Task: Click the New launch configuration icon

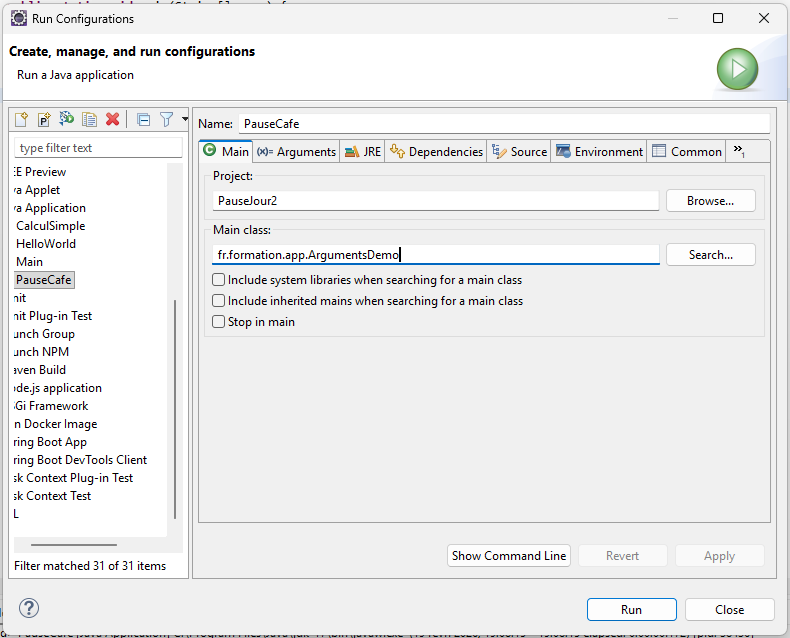Action: tap(20, 119)
